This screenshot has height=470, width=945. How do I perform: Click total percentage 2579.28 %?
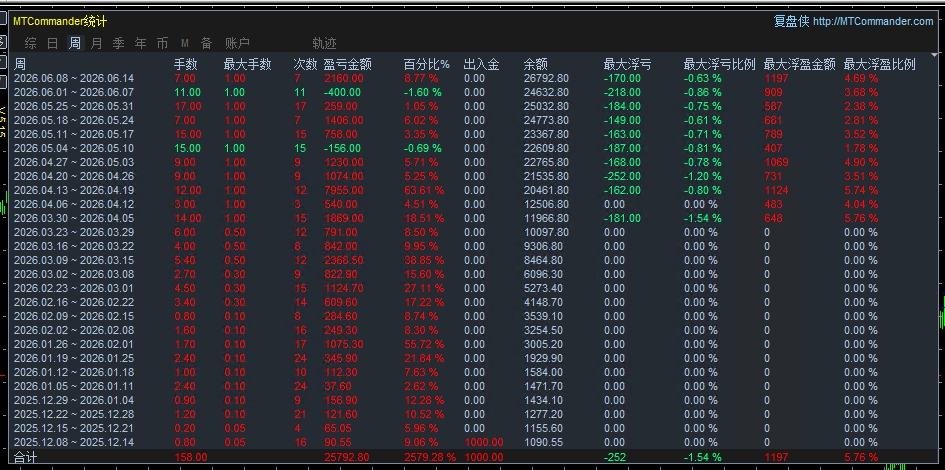point(430,457)
